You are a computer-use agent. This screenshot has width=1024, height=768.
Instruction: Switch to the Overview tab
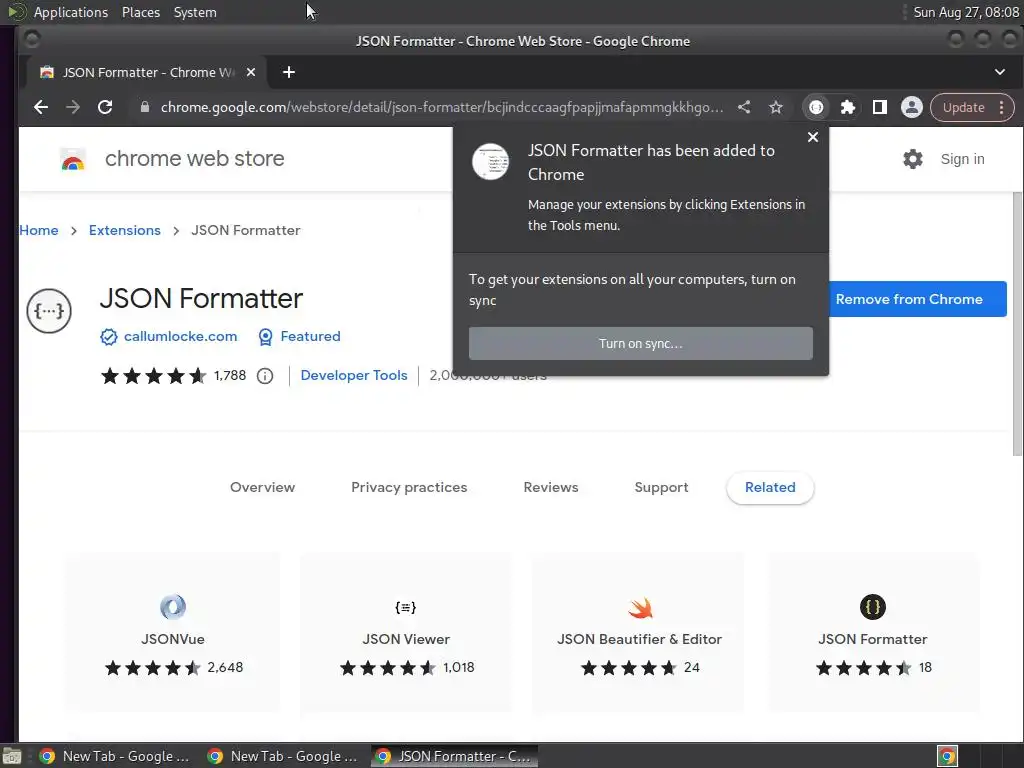(x=263, y=487)
